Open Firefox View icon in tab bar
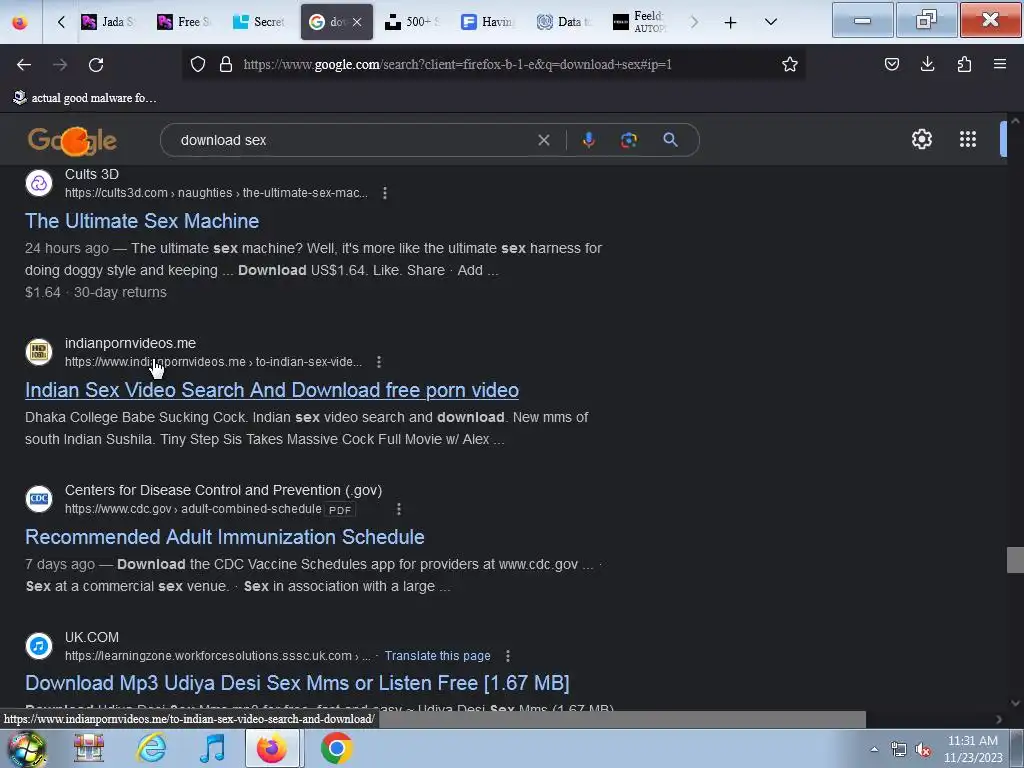 [20, 22]
